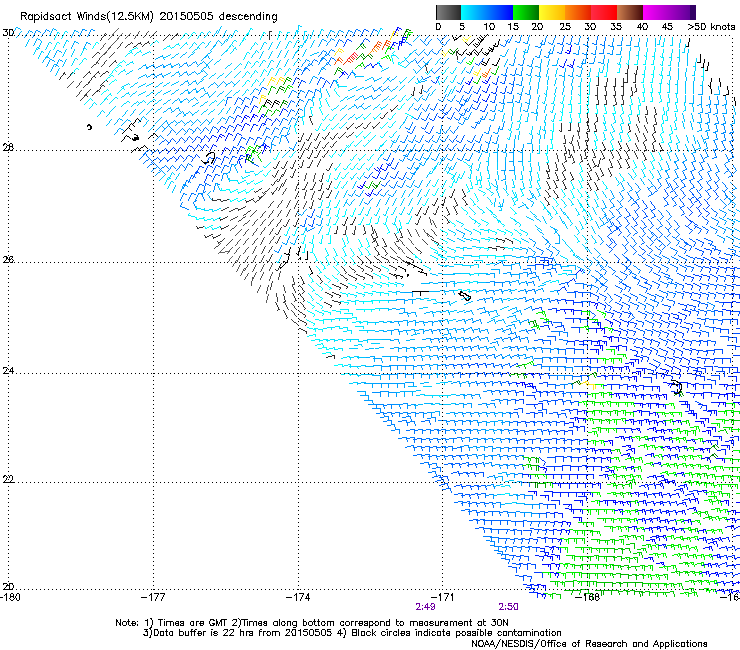Click the gray 0-5 knots color band
Screen dimensions: 740x650
448,12
